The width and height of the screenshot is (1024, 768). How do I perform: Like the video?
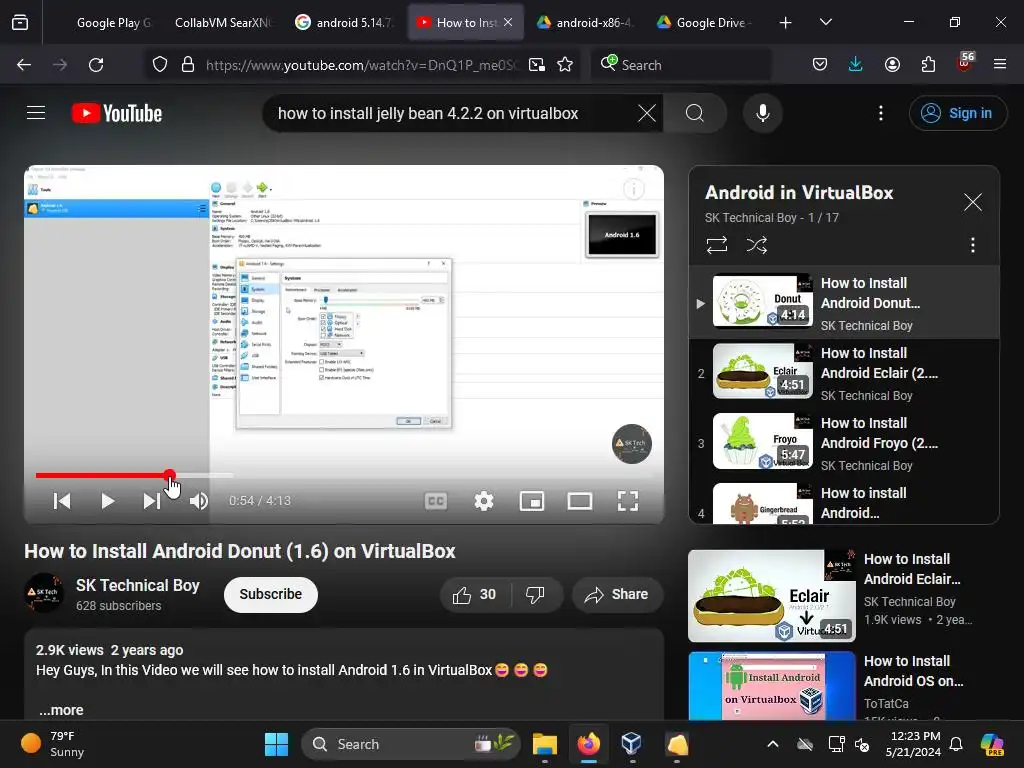click(474, 594)
